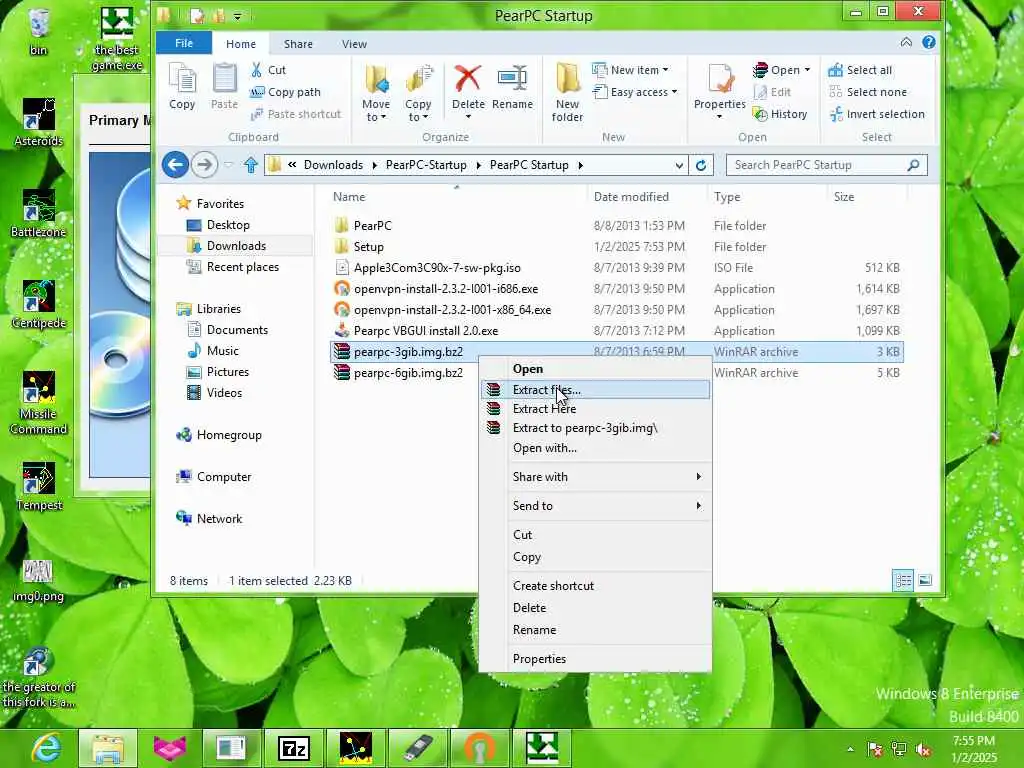Select Apple3Com3C90x-7-sw-pkg.iso file

tap(616, 268)
